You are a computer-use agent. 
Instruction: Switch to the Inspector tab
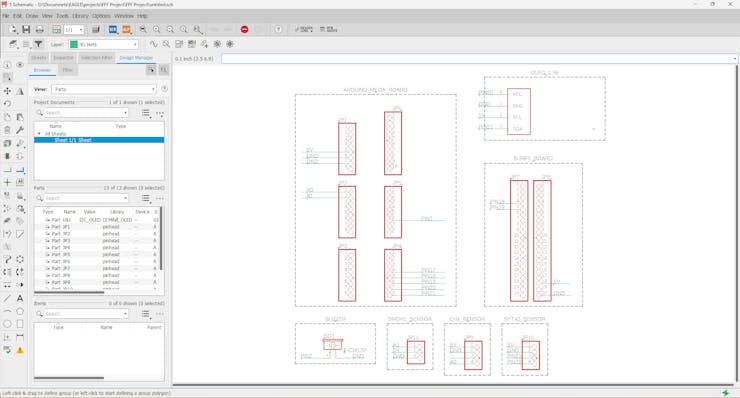[x=63, y=58]
